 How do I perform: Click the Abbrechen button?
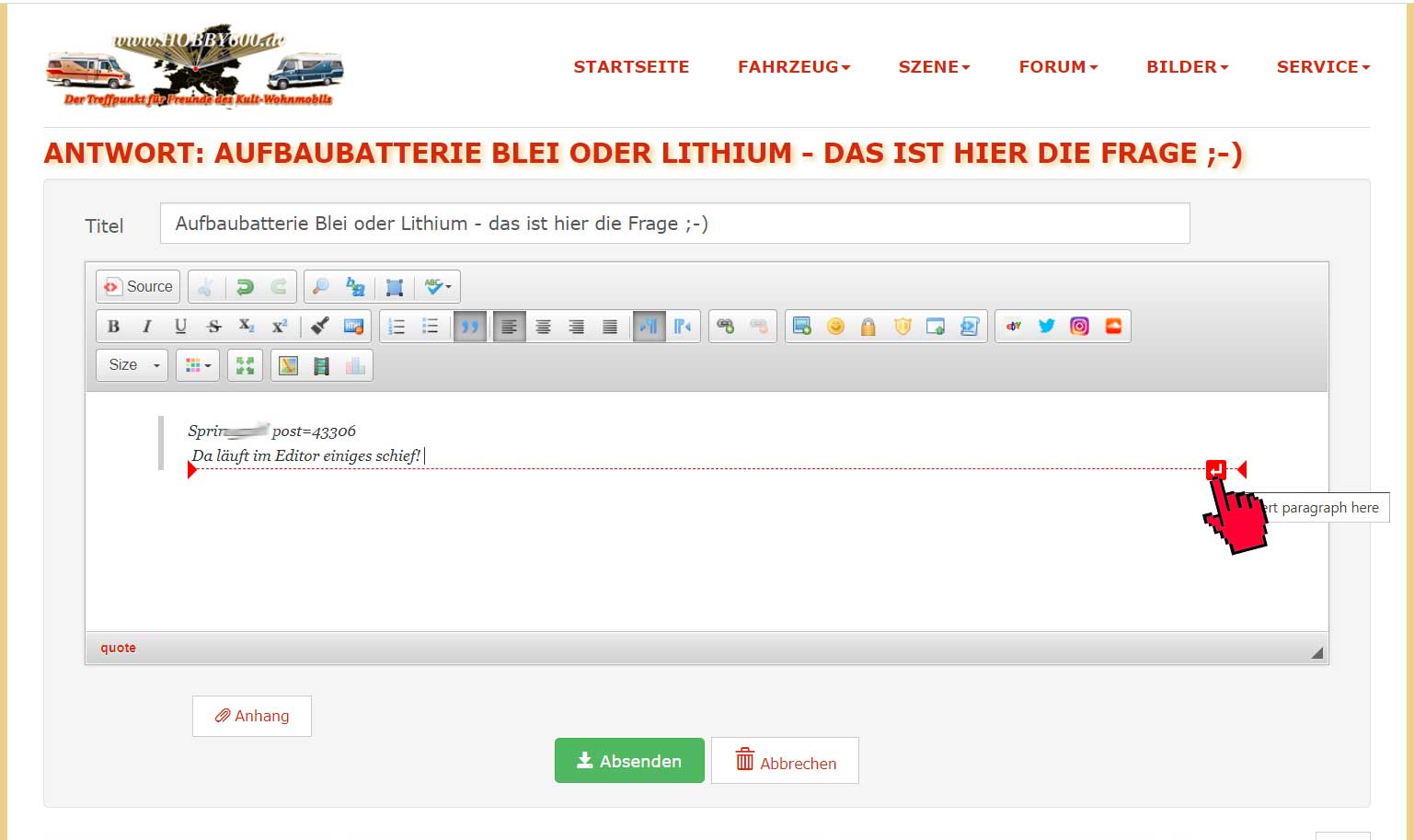(785, 761)
